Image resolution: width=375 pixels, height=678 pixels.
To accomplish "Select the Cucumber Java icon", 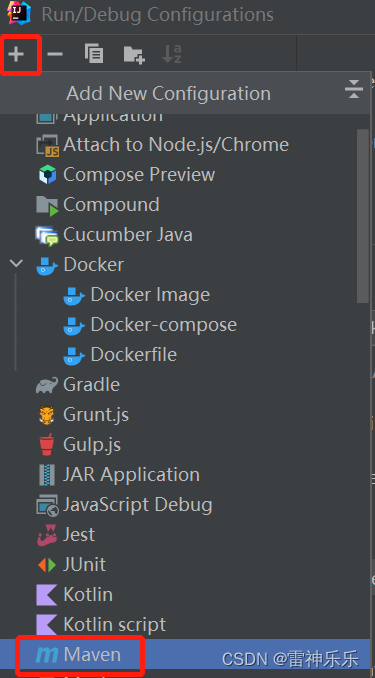I will (x=47, y=235).
